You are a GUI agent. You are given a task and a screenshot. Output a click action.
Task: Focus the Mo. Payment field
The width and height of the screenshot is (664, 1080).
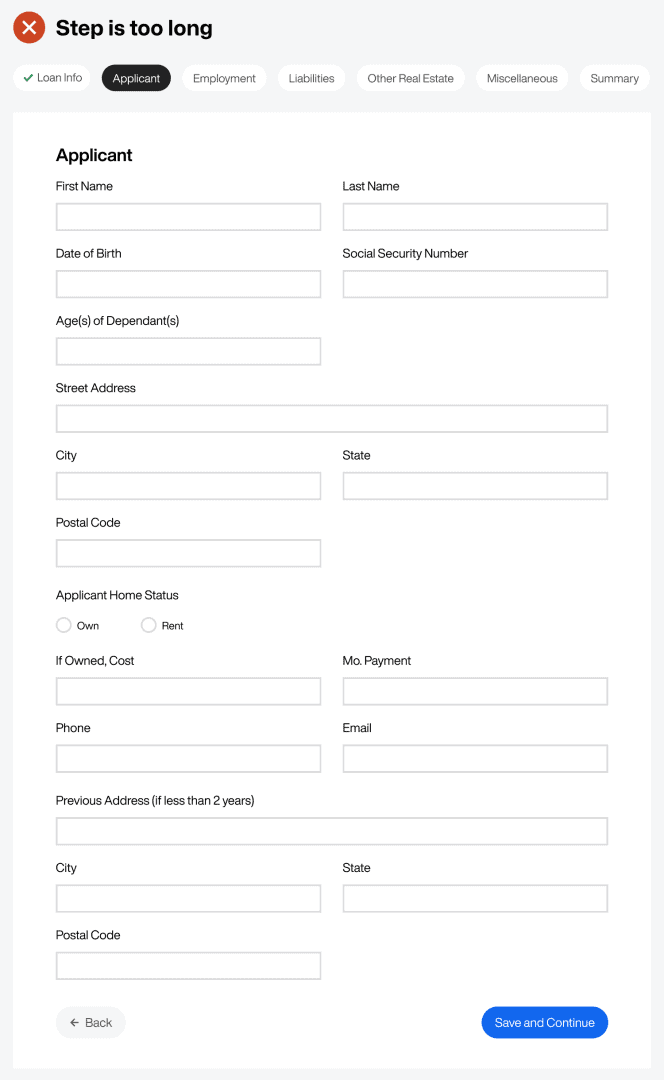[475, 692]
